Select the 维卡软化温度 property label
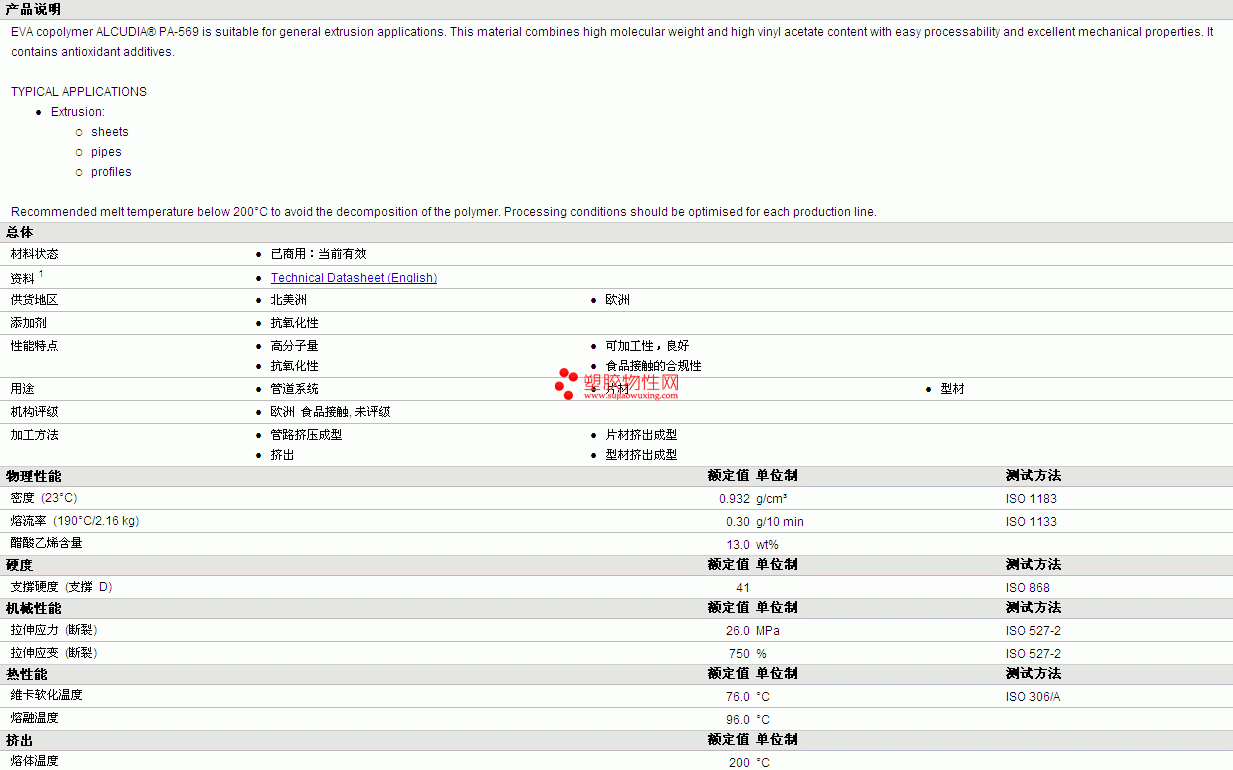 pos(47,695)
